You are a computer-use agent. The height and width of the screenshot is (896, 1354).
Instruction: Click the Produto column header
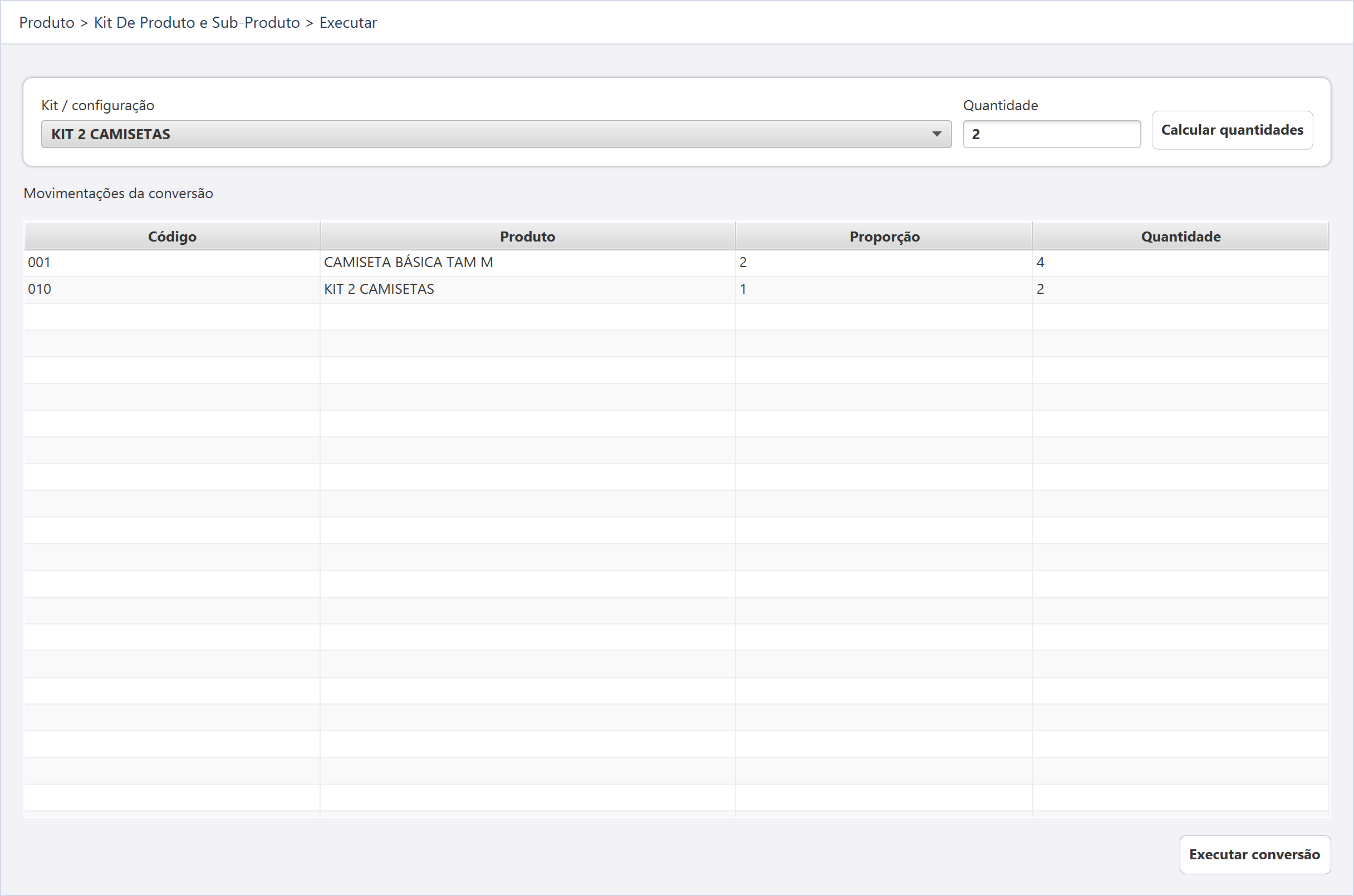pyautogui.click(x=528, y=236)
